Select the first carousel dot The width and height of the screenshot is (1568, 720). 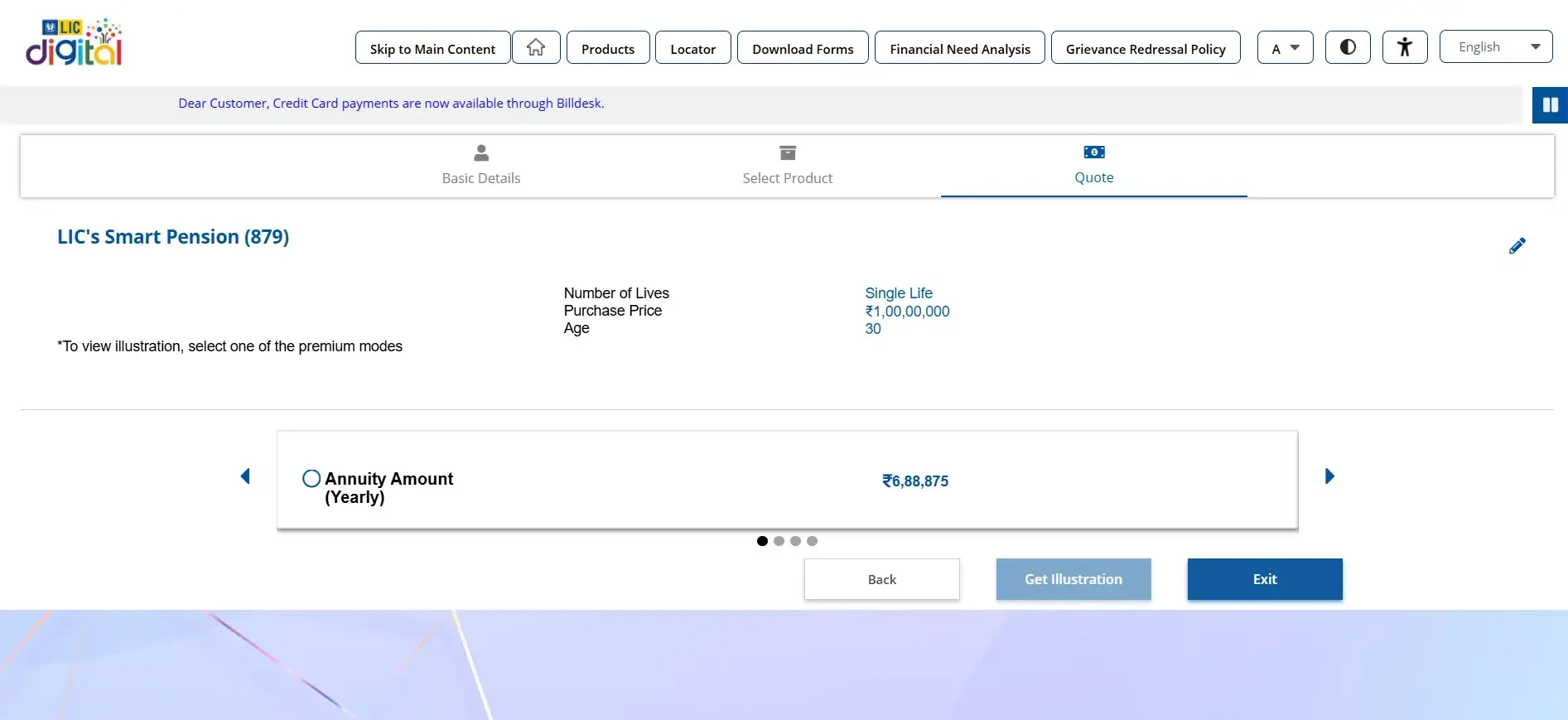[762, 541]
